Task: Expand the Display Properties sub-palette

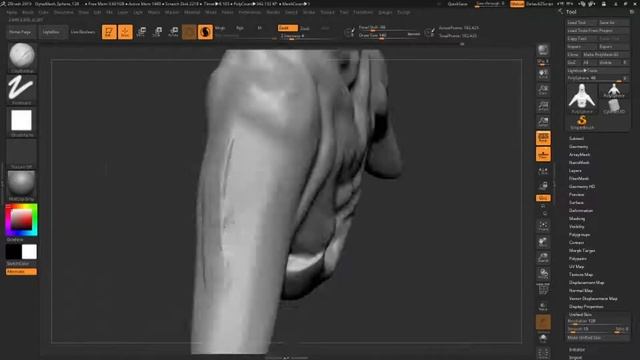Action: (586, 307)
